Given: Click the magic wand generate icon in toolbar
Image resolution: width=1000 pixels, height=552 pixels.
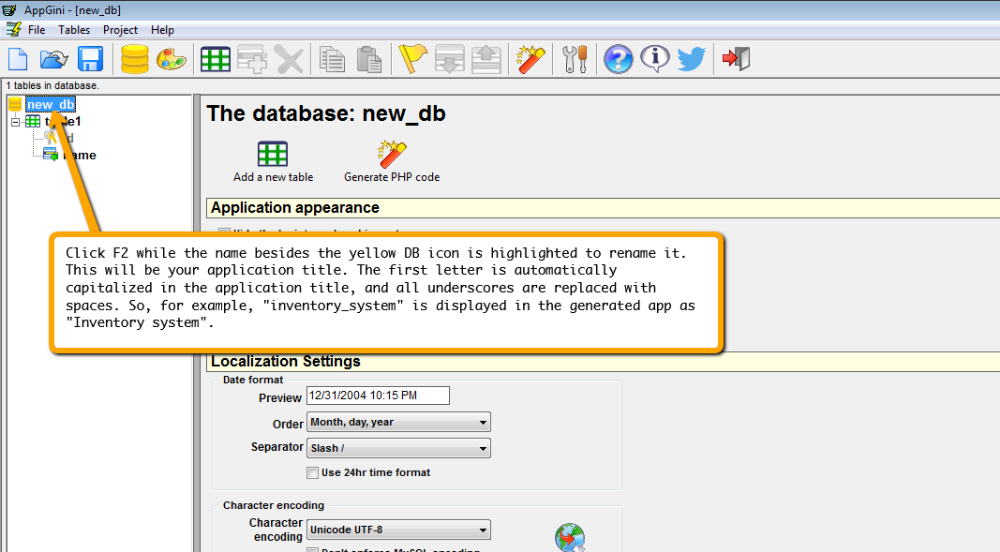Looking at the screenshot, I should coord(531,59).
